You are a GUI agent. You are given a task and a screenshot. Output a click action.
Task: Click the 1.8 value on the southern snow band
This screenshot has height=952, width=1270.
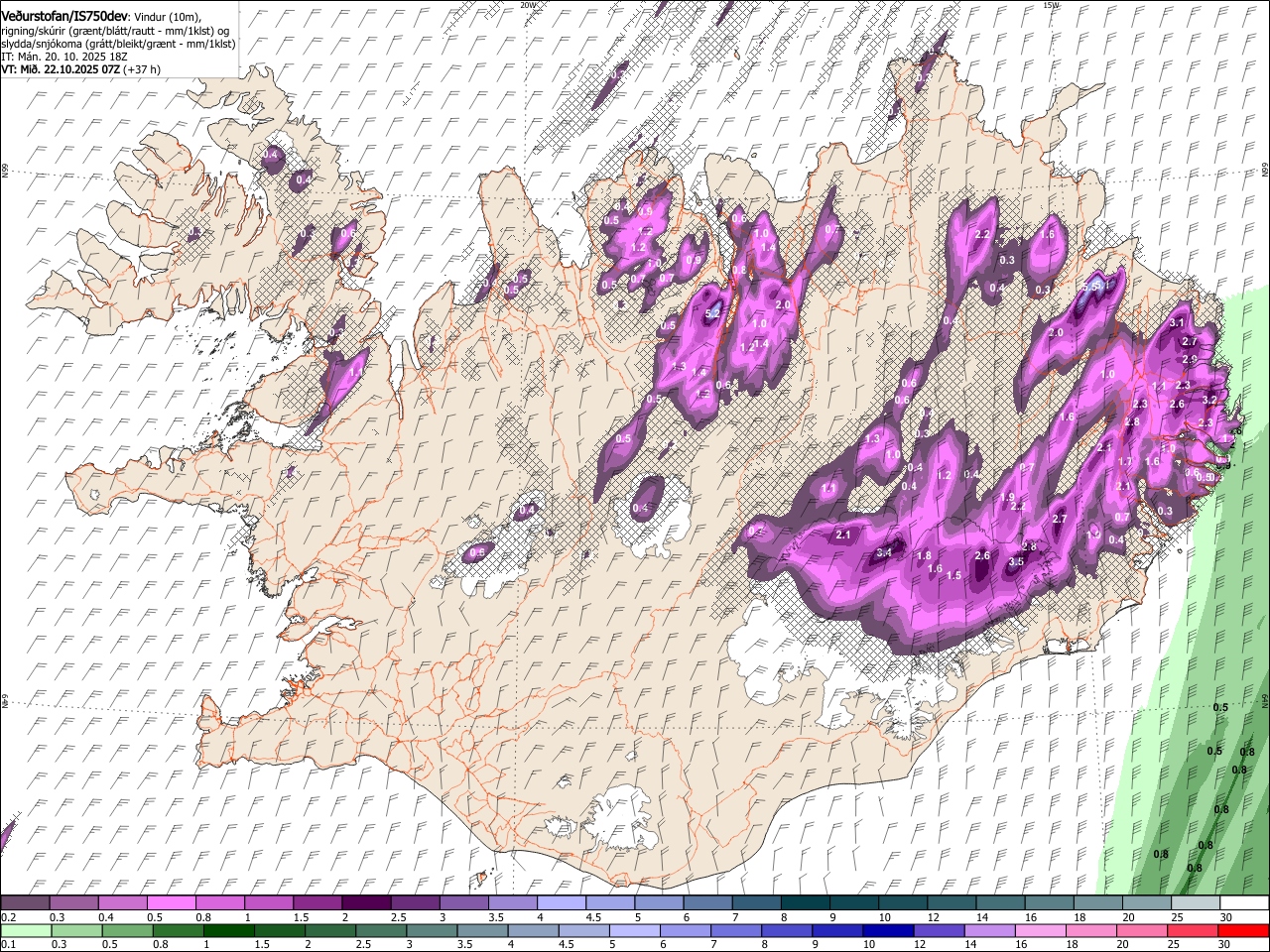coord(924,556)
